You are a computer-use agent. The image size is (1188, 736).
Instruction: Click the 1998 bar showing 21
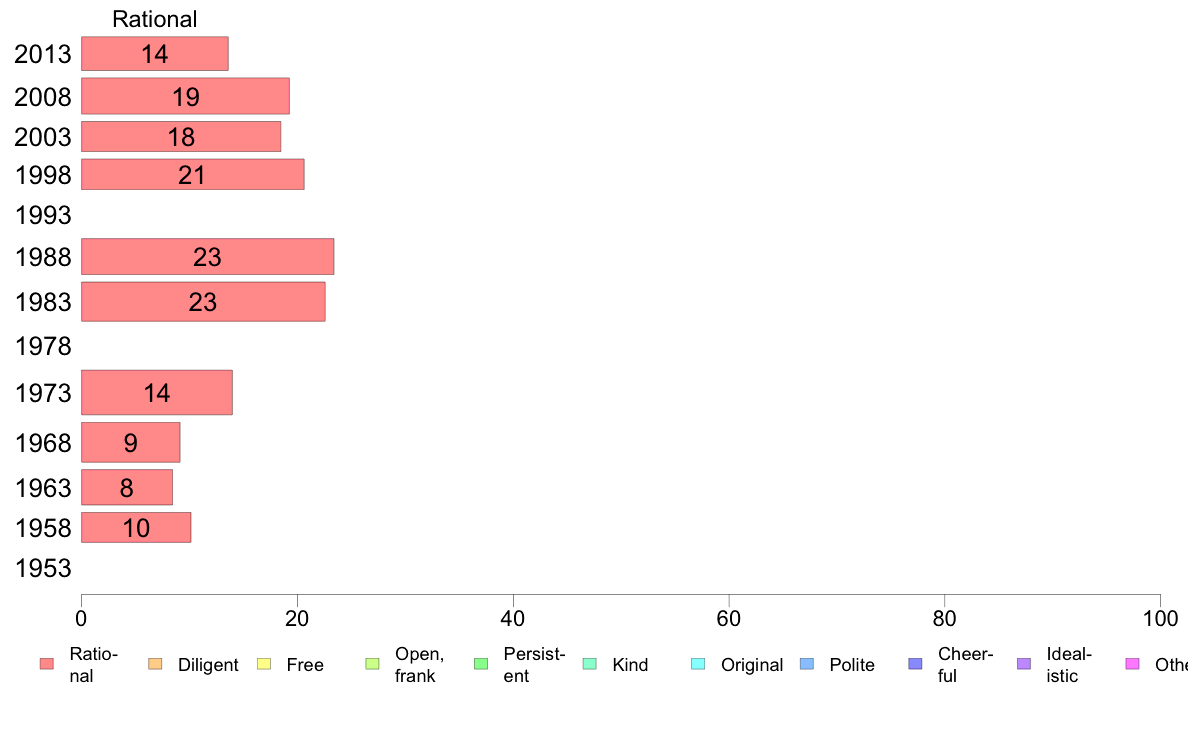(x=192, y=174)
